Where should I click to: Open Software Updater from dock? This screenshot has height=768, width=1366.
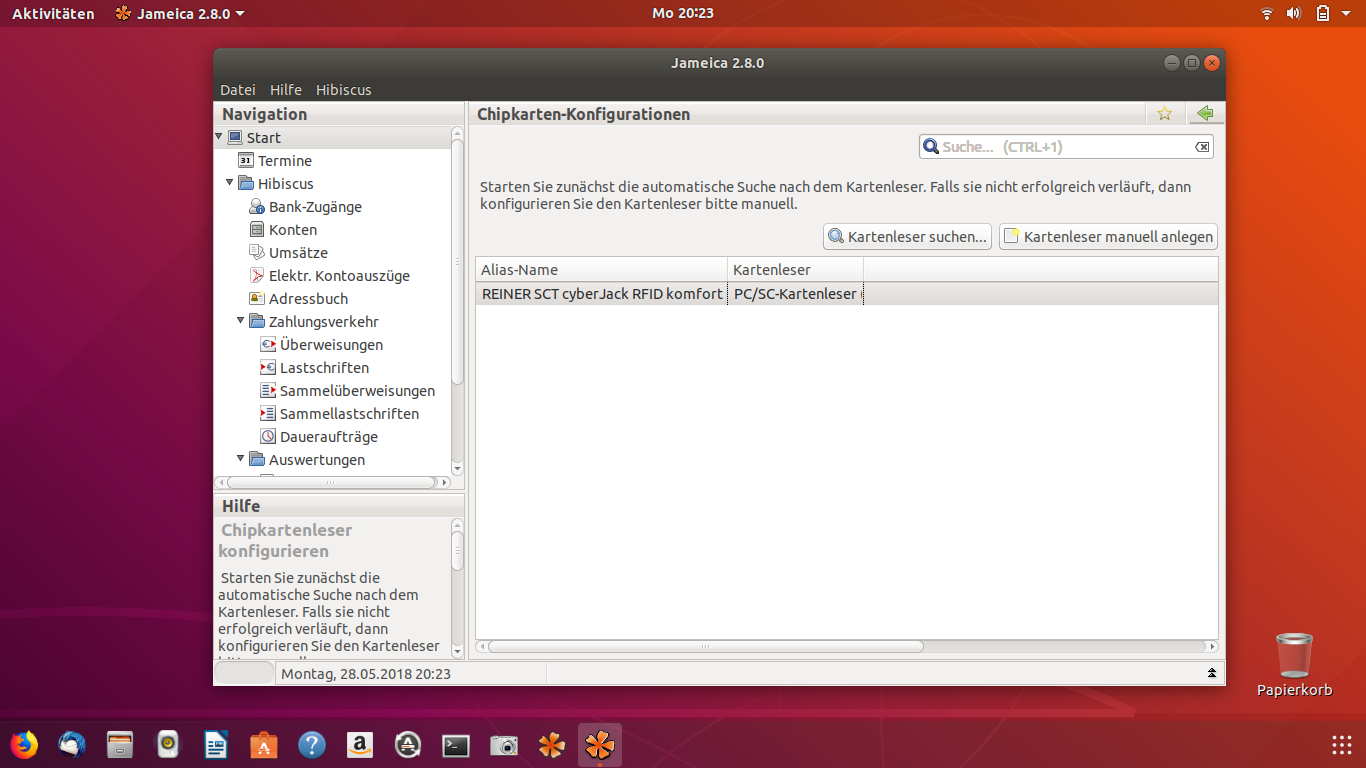pyautogui.click(x=408, y=745)
